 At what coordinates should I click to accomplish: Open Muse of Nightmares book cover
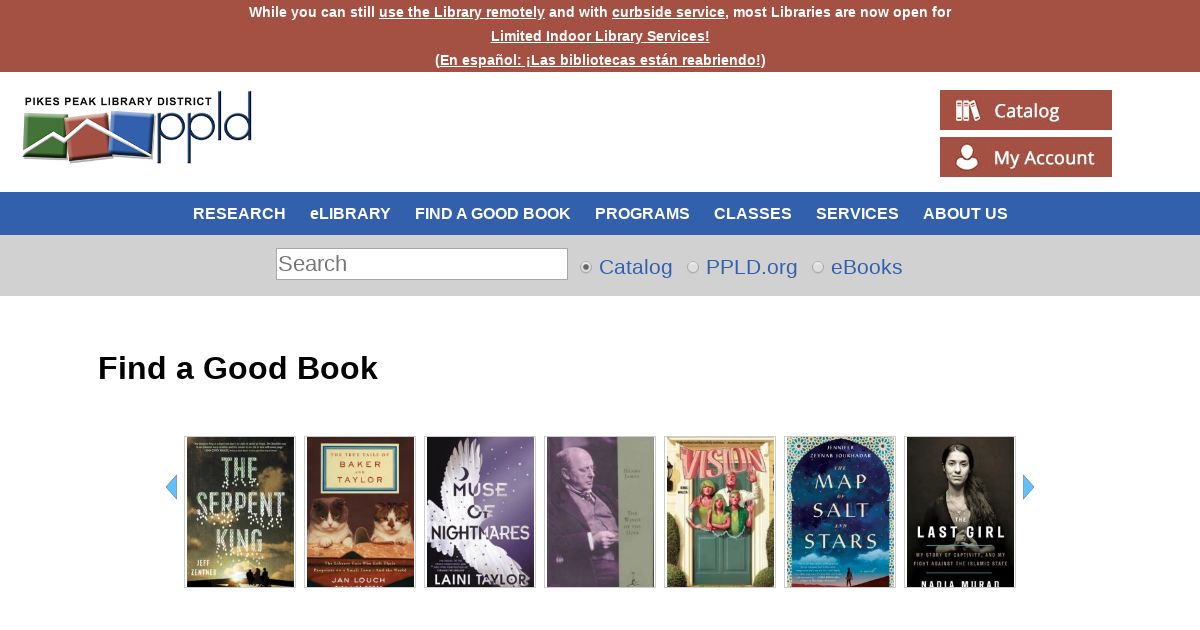click(x=480, y=512)
